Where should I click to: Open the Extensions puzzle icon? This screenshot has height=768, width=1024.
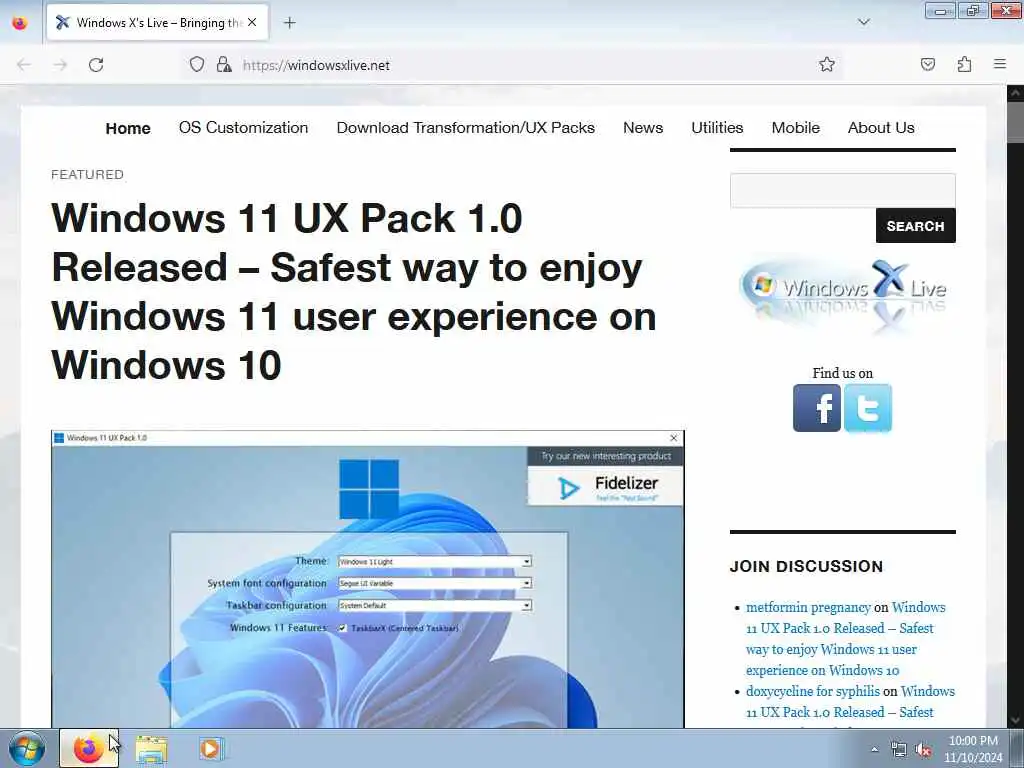pos(964,64)
